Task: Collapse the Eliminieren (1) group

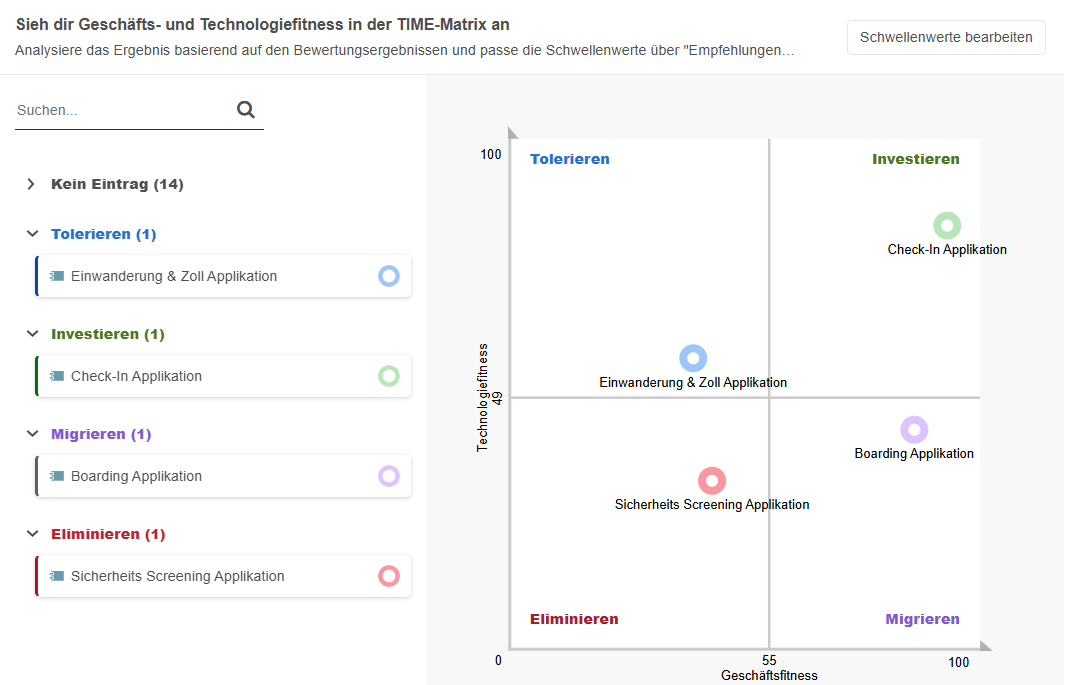Action: (31, 534)
